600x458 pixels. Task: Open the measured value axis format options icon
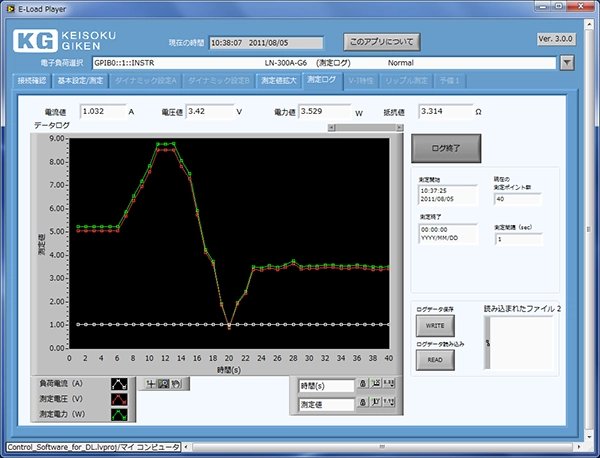(x=389, y=405)
